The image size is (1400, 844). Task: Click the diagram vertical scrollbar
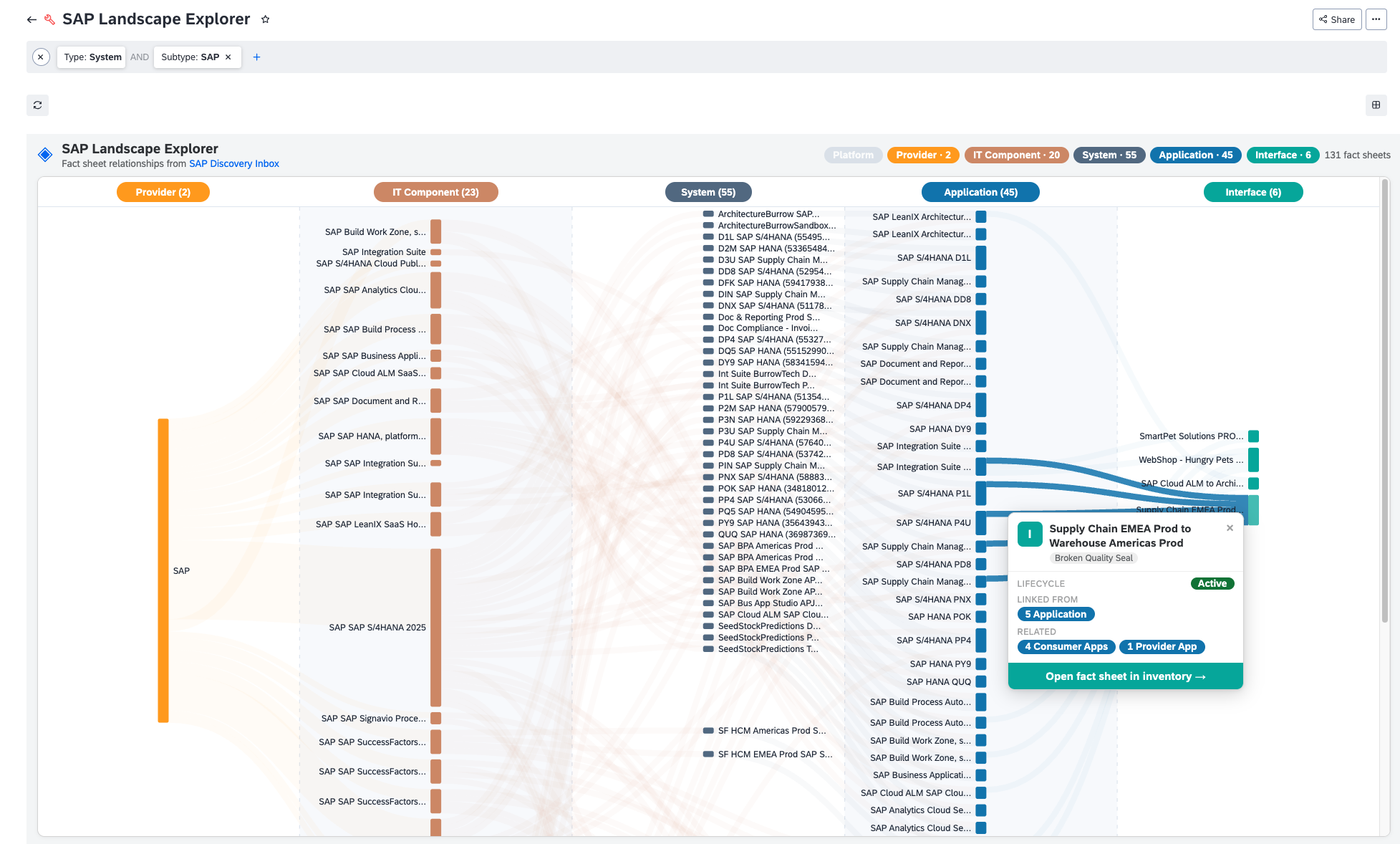1385,401
